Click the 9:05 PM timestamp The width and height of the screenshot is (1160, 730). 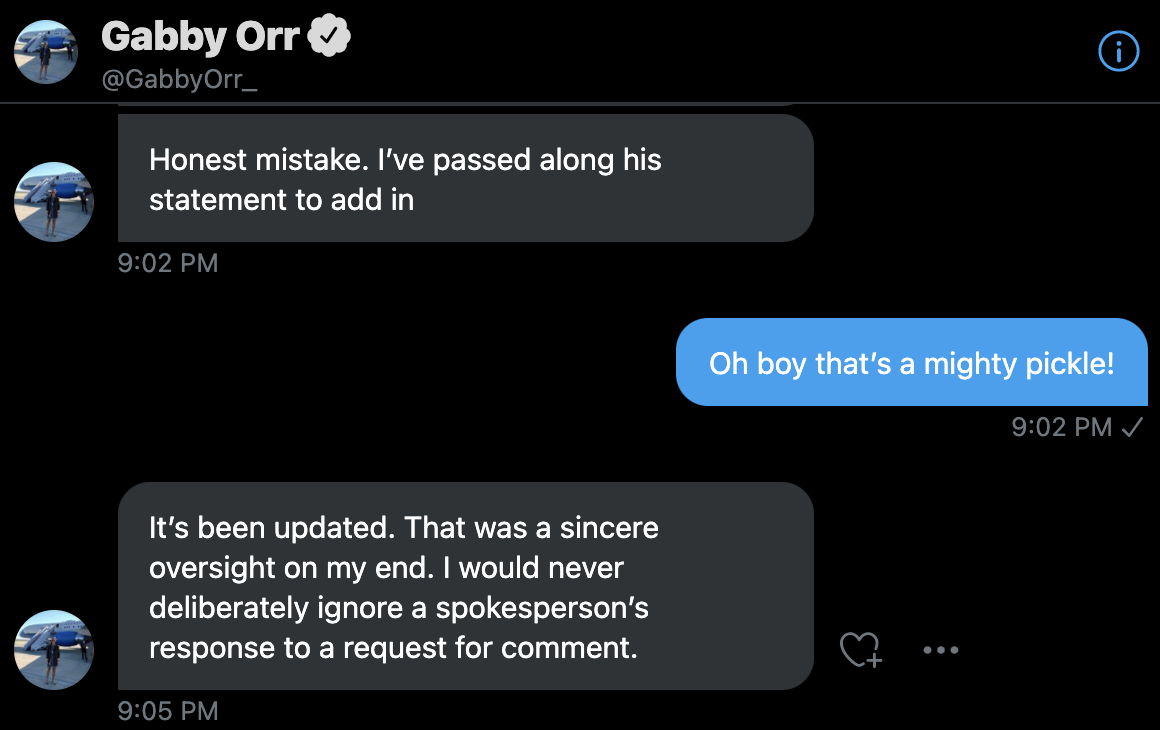click(x=167, y=711)
